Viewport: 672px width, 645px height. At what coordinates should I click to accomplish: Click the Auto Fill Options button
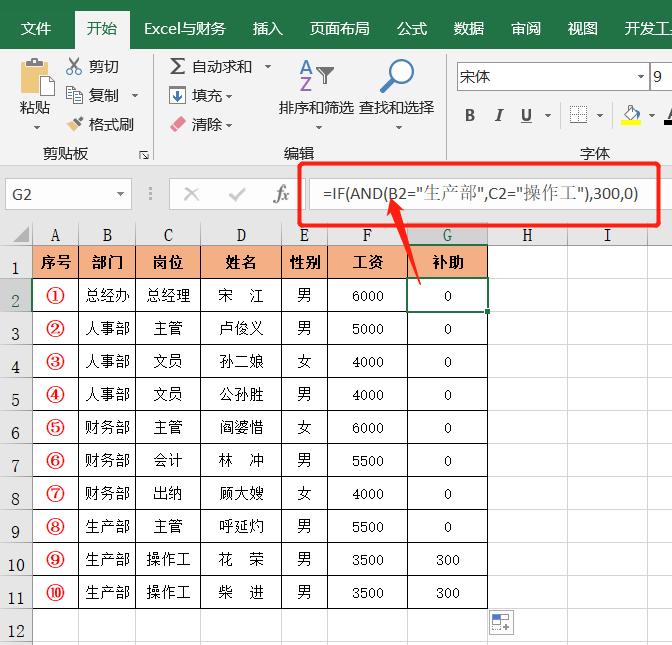coord(500,621)
